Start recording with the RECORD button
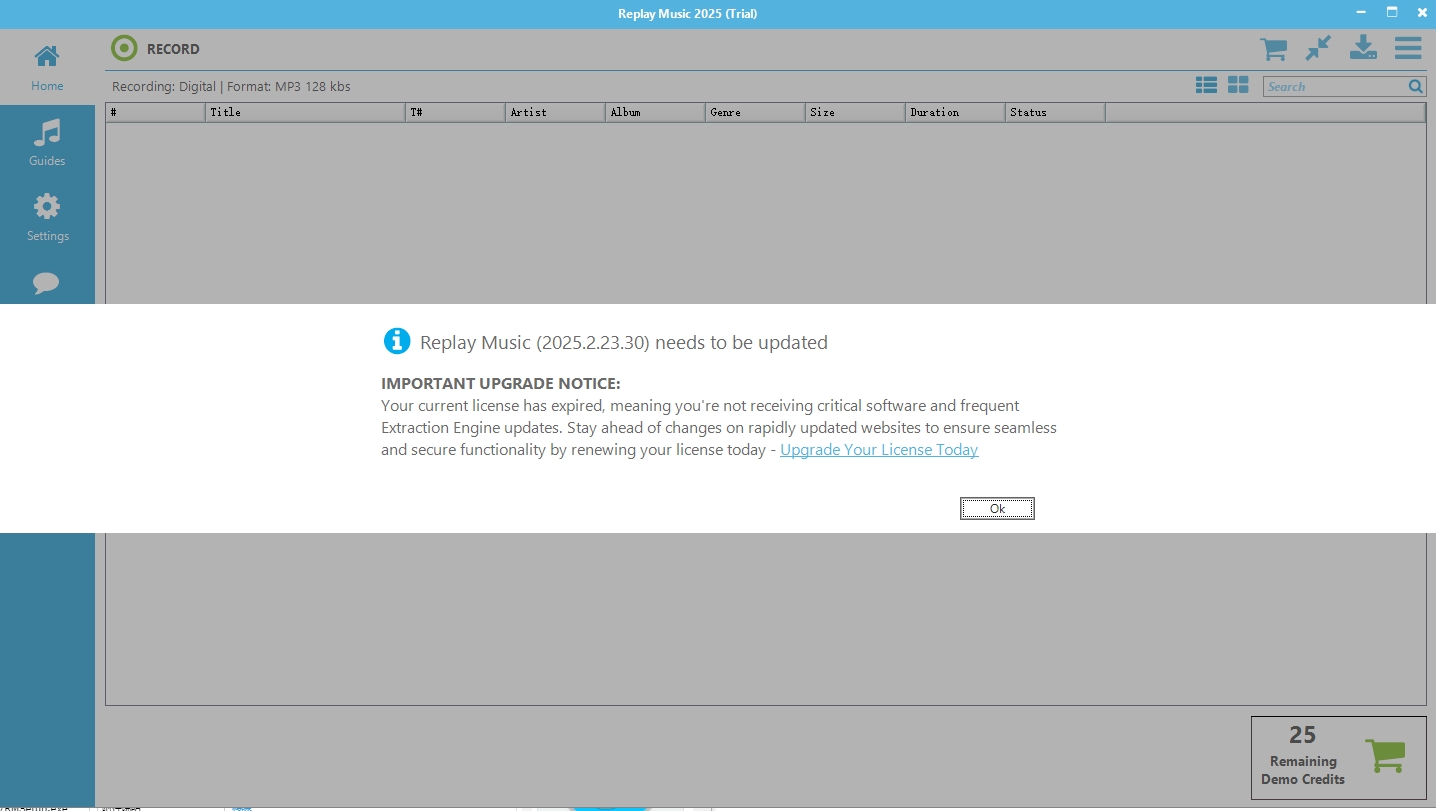This screenshot has width=1436, height=811. coord(156,48)
